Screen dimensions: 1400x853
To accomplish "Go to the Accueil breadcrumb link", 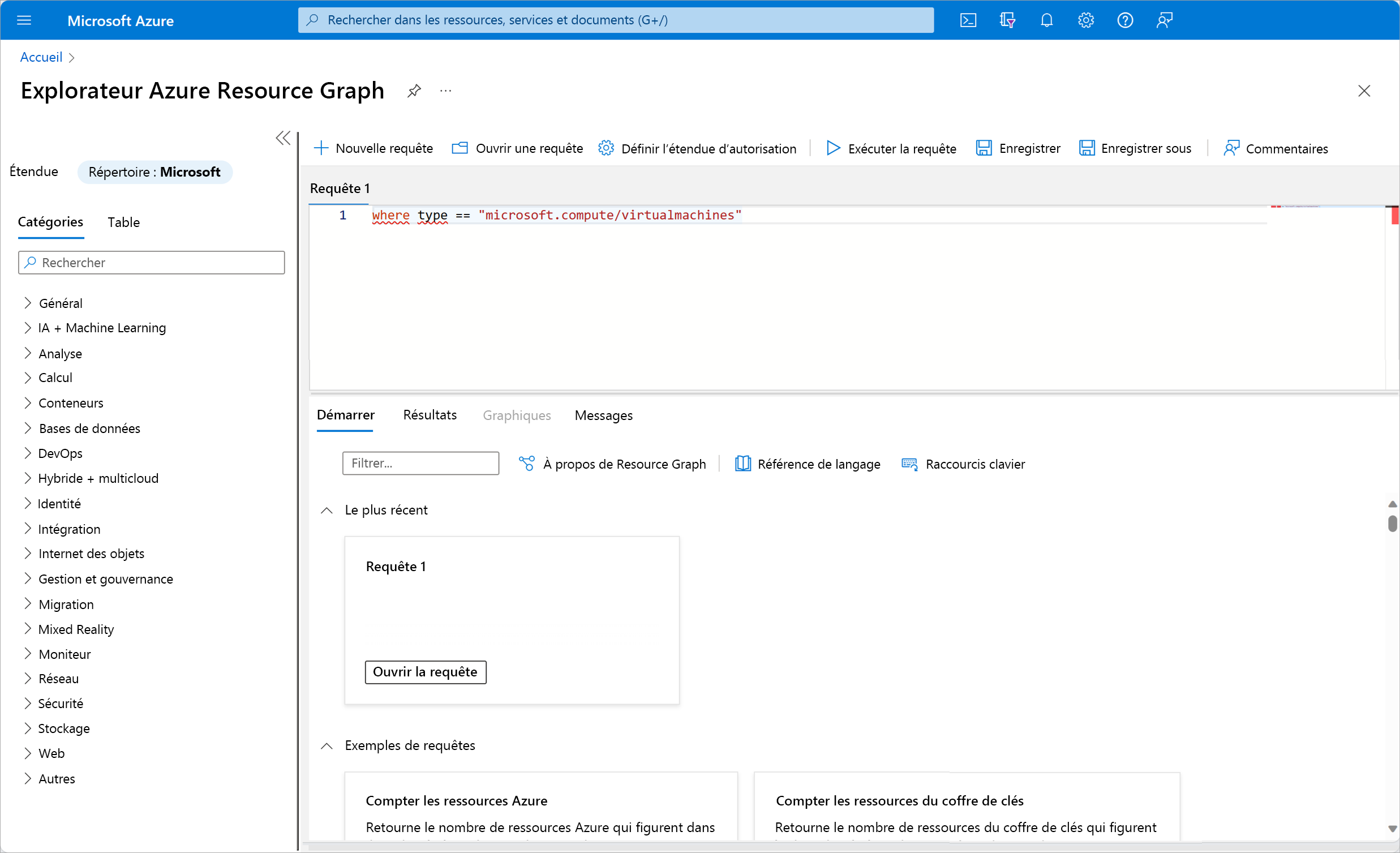I will click(x=41, y=57).
